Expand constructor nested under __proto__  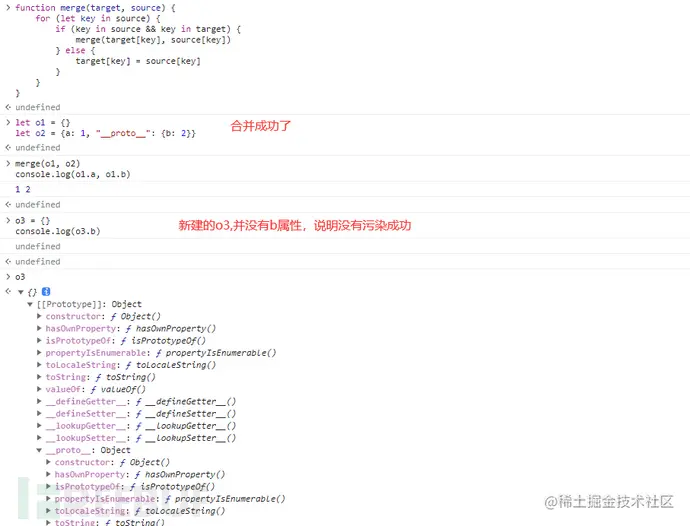48,462
